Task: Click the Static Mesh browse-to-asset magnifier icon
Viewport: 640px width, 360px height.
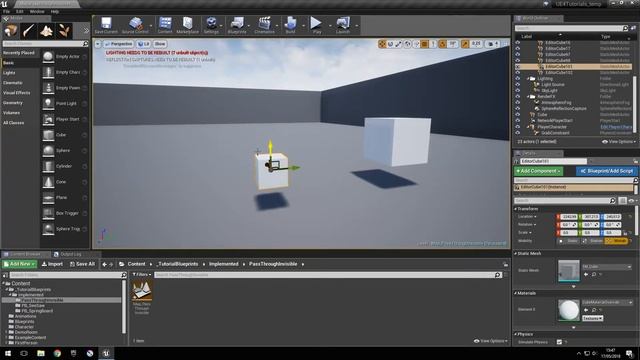Action: [594, 275]
